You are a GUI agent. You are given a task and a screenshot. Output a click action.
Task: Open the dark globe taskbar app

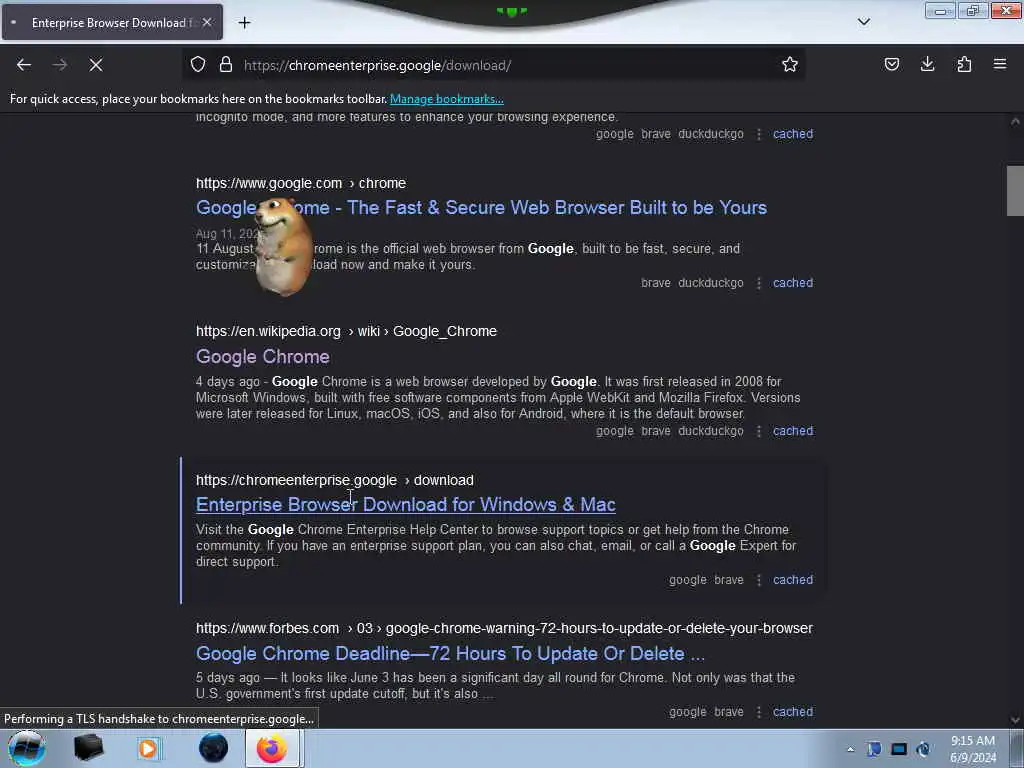point(213,748)
